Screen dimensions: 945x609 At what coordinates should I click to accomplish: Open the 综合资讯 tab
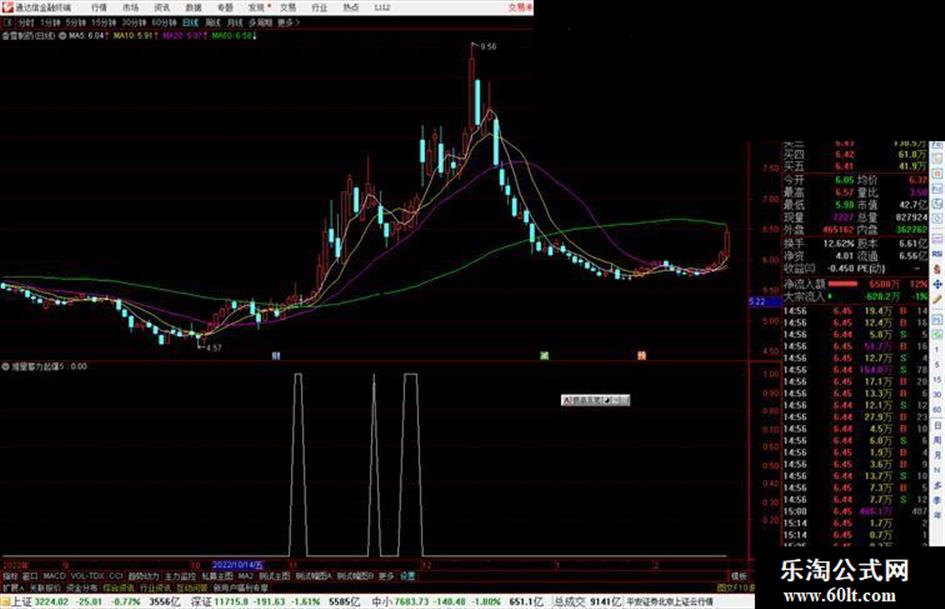[119, 587]
